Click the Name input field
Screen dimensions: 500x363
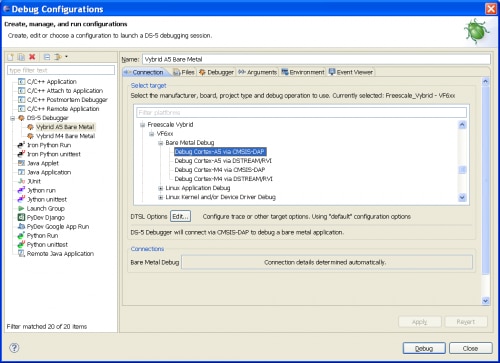coord(316,59)
